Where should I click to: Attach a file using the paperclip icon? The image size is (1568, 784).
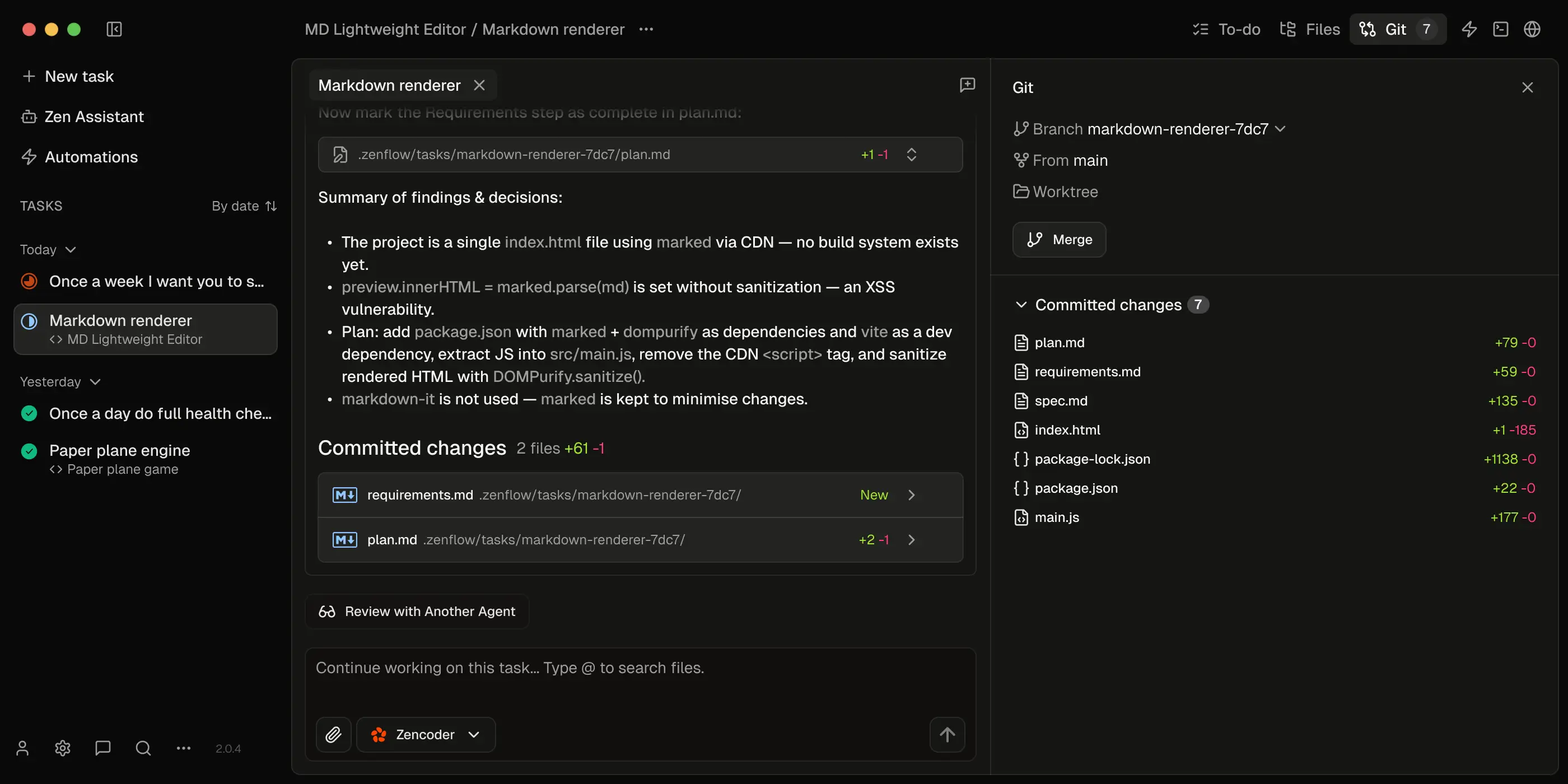click(x=333, y=734)
